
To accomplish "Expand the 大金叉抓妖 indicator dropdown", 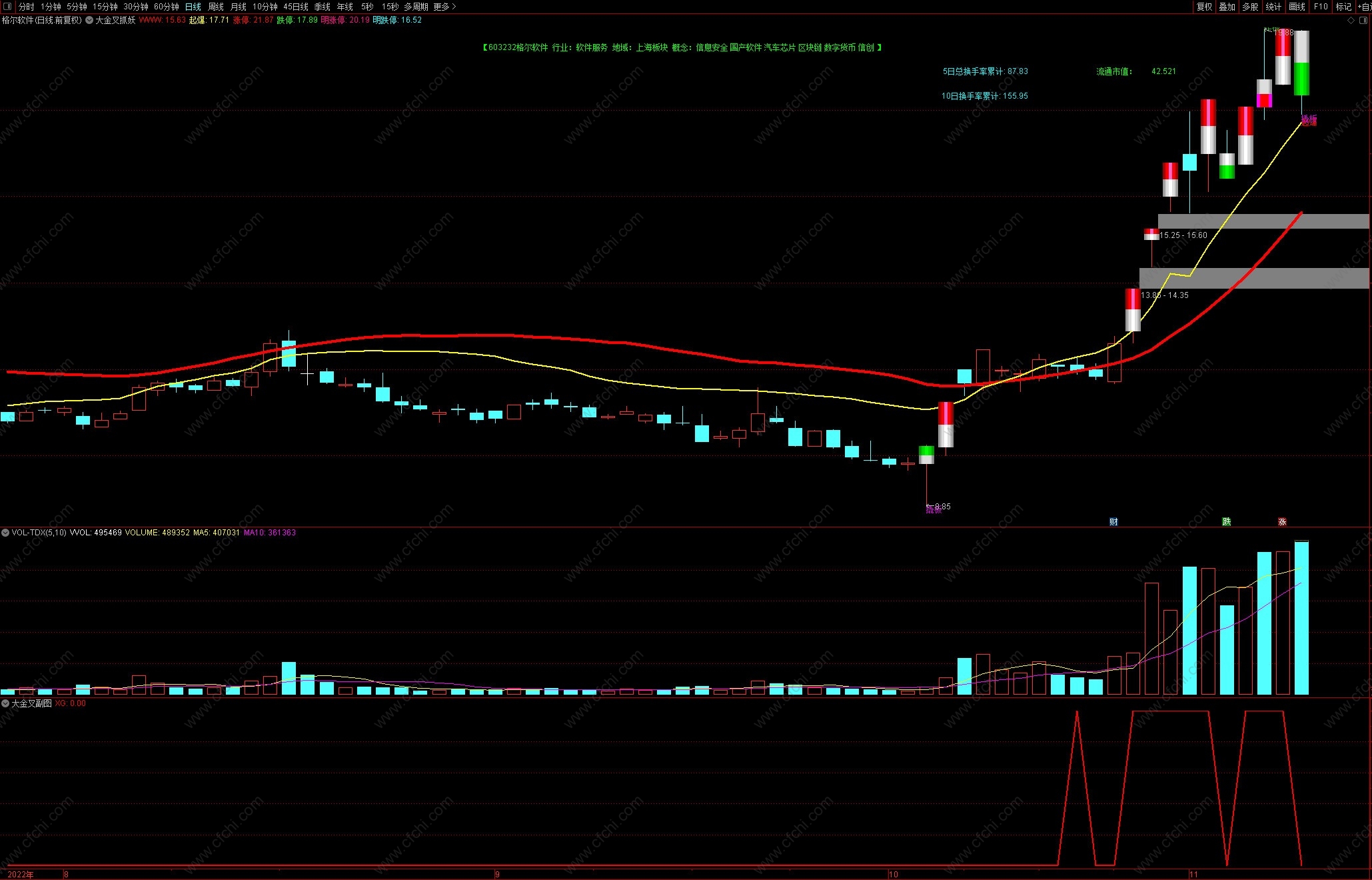I will [x=89, y=20].
